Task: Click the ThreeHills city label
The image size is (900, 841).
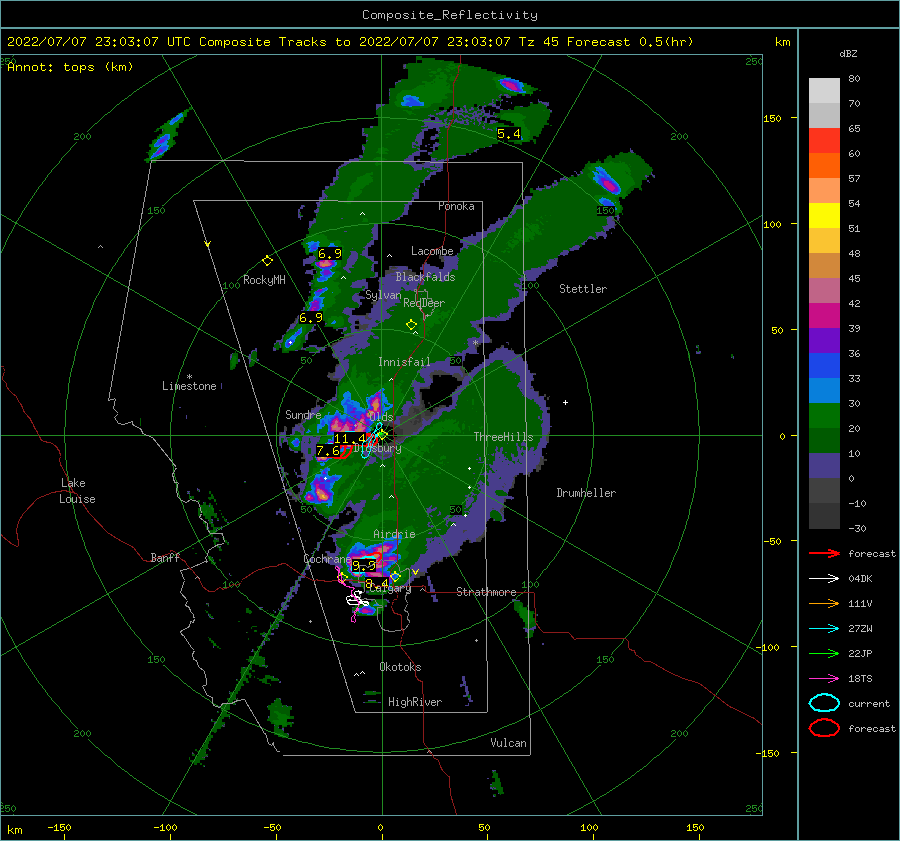Action: point(503,437)
